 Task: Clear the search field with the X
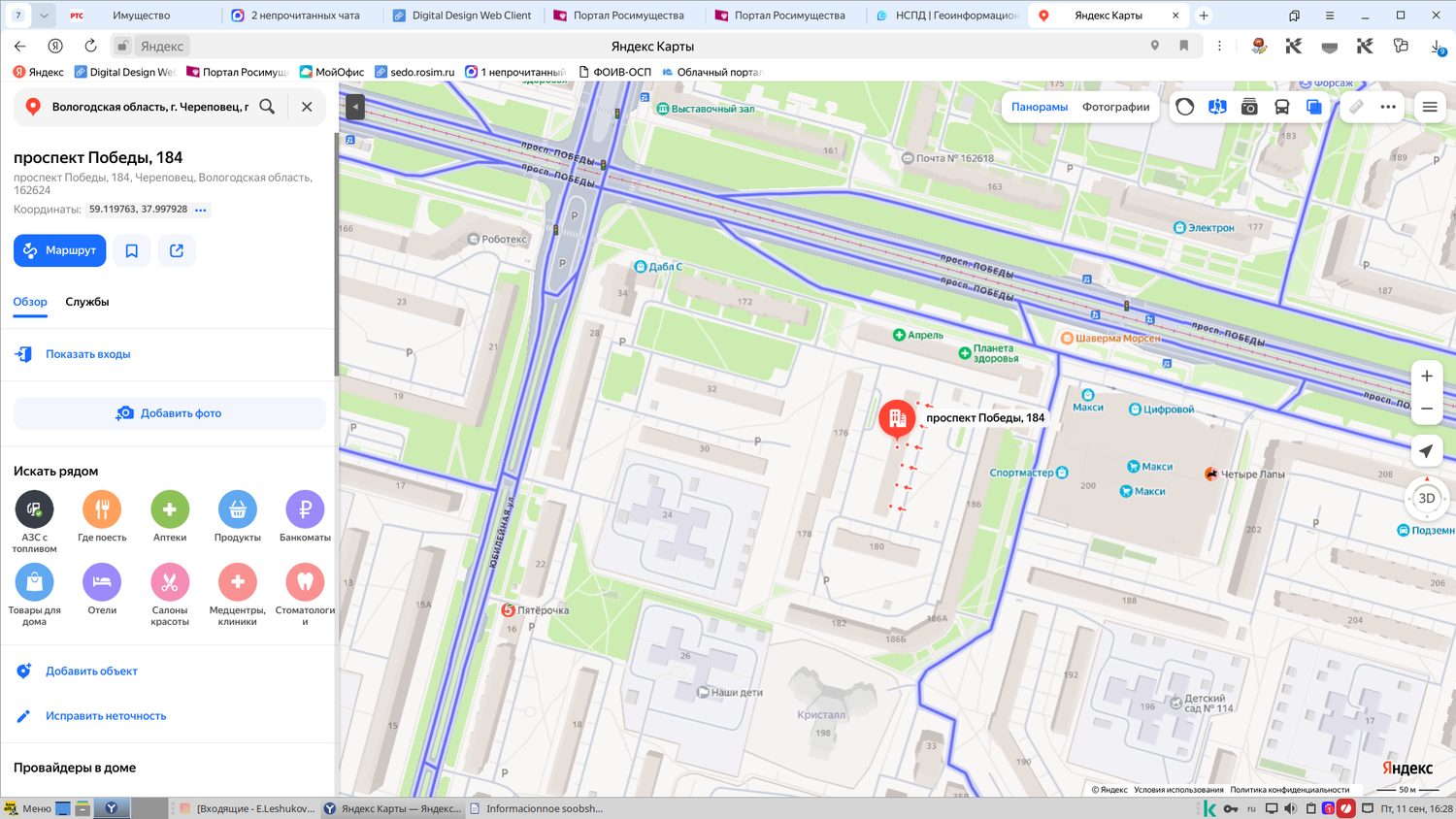click(307, 107)
